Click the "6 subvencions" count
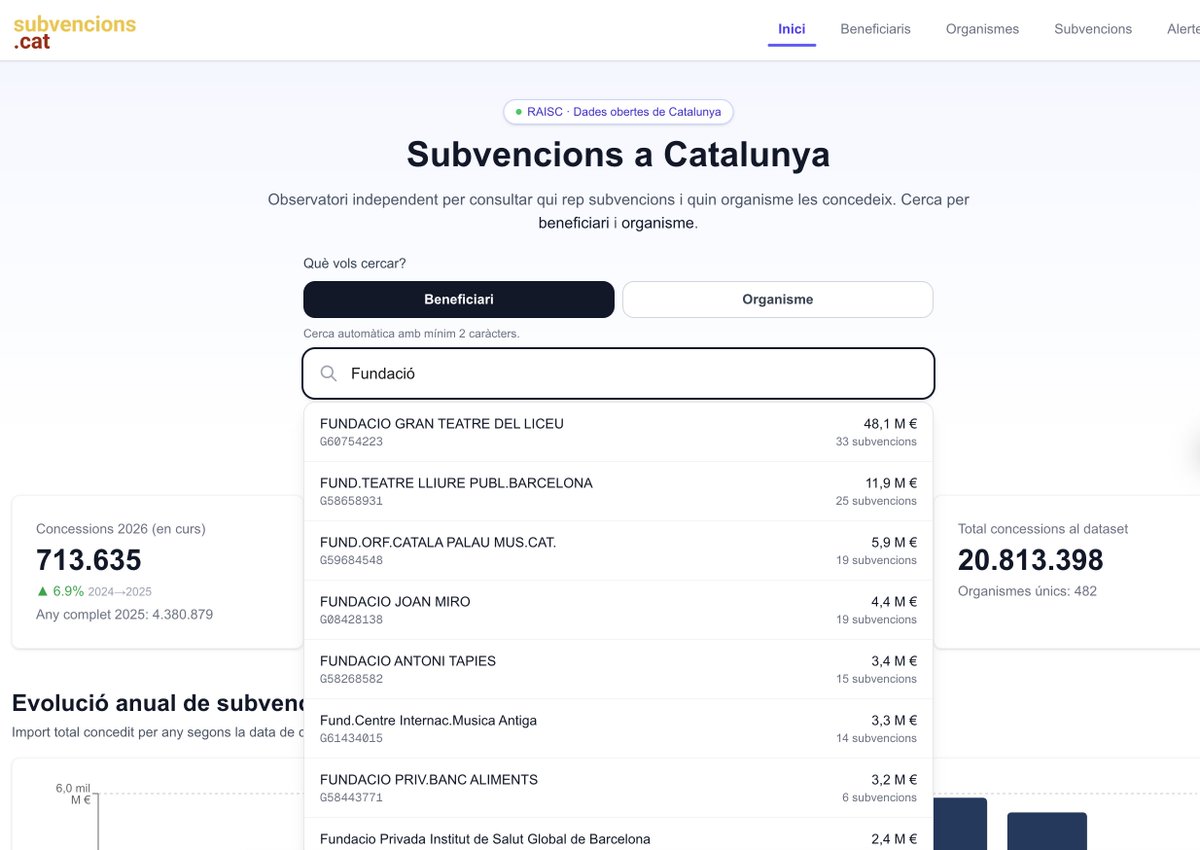The height and width of the screenshot is (850, 1200). click(879, 797)
